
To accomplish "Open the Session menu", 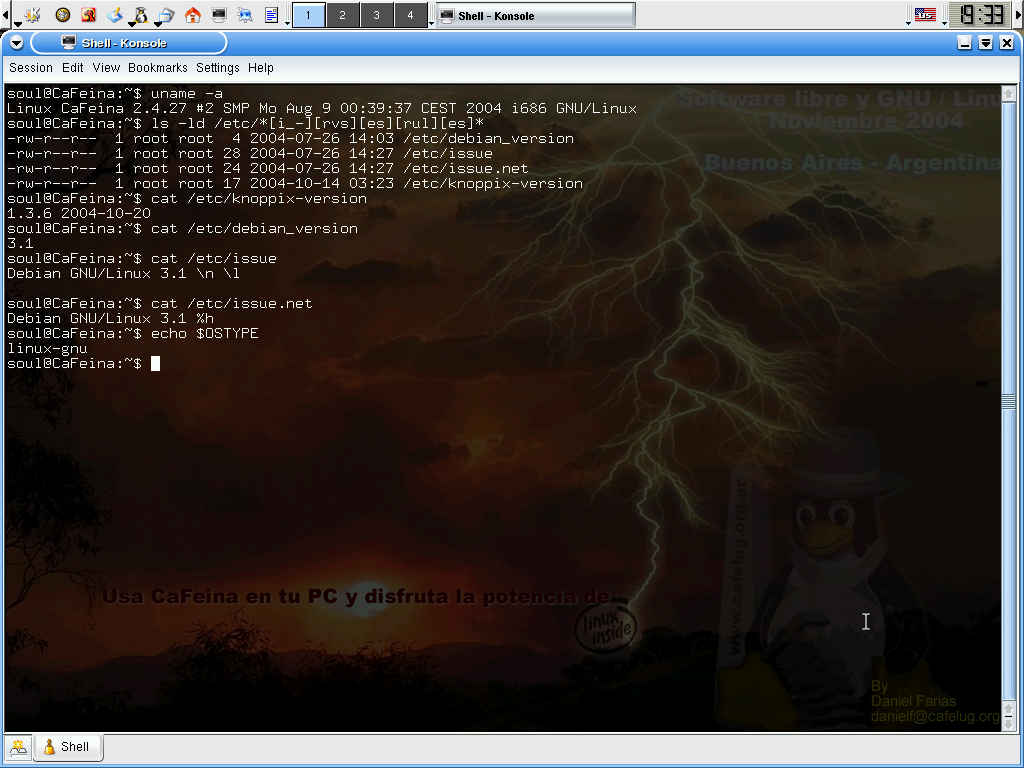I will [31, 68].
